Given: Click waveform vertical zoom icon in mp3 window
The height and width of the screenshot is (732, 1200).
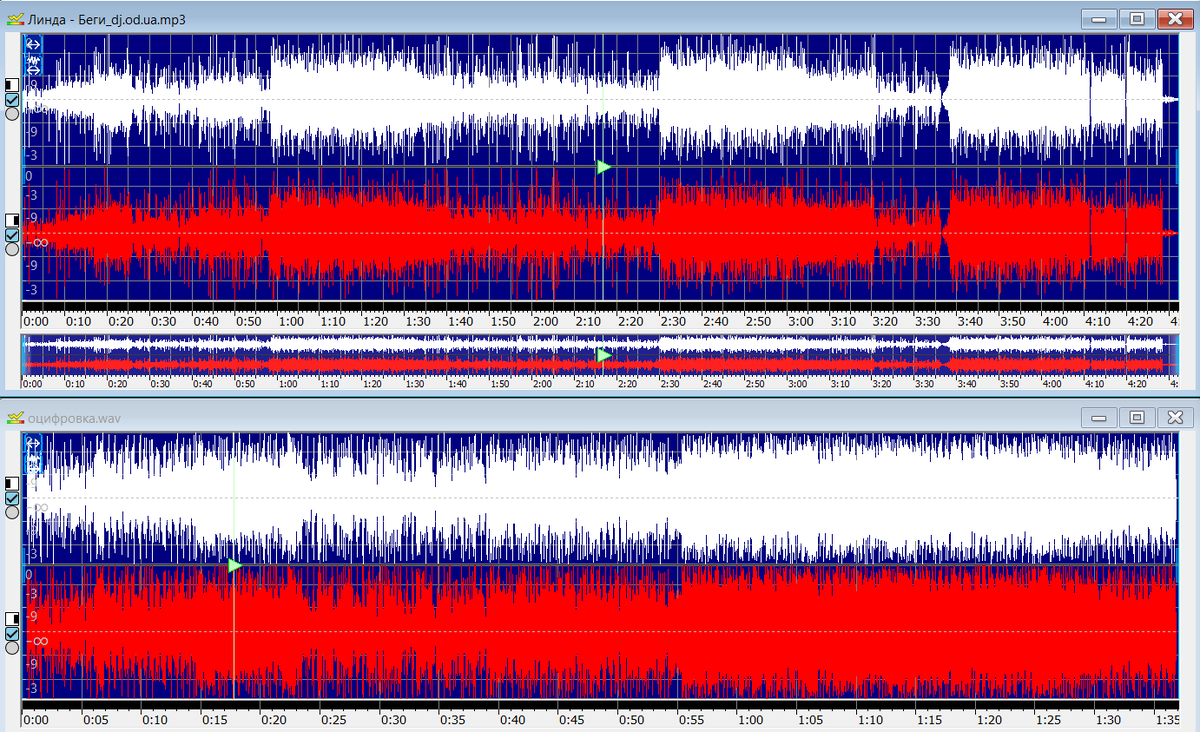Looking at the screenshot, I should (33, 65).
